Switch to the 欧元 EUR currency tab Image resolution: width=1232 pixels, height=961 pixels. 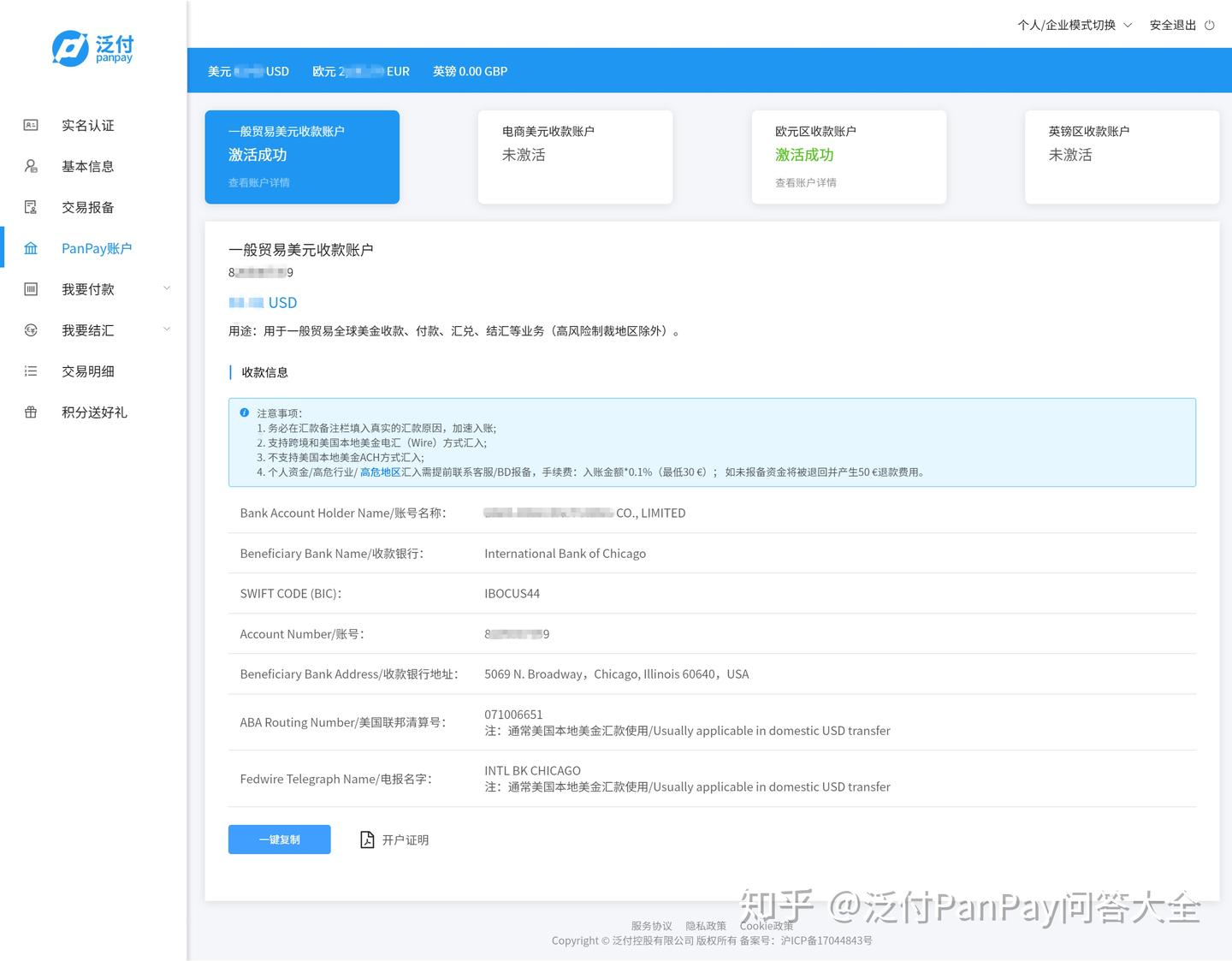pyautogui.click(x=360, y=71)
